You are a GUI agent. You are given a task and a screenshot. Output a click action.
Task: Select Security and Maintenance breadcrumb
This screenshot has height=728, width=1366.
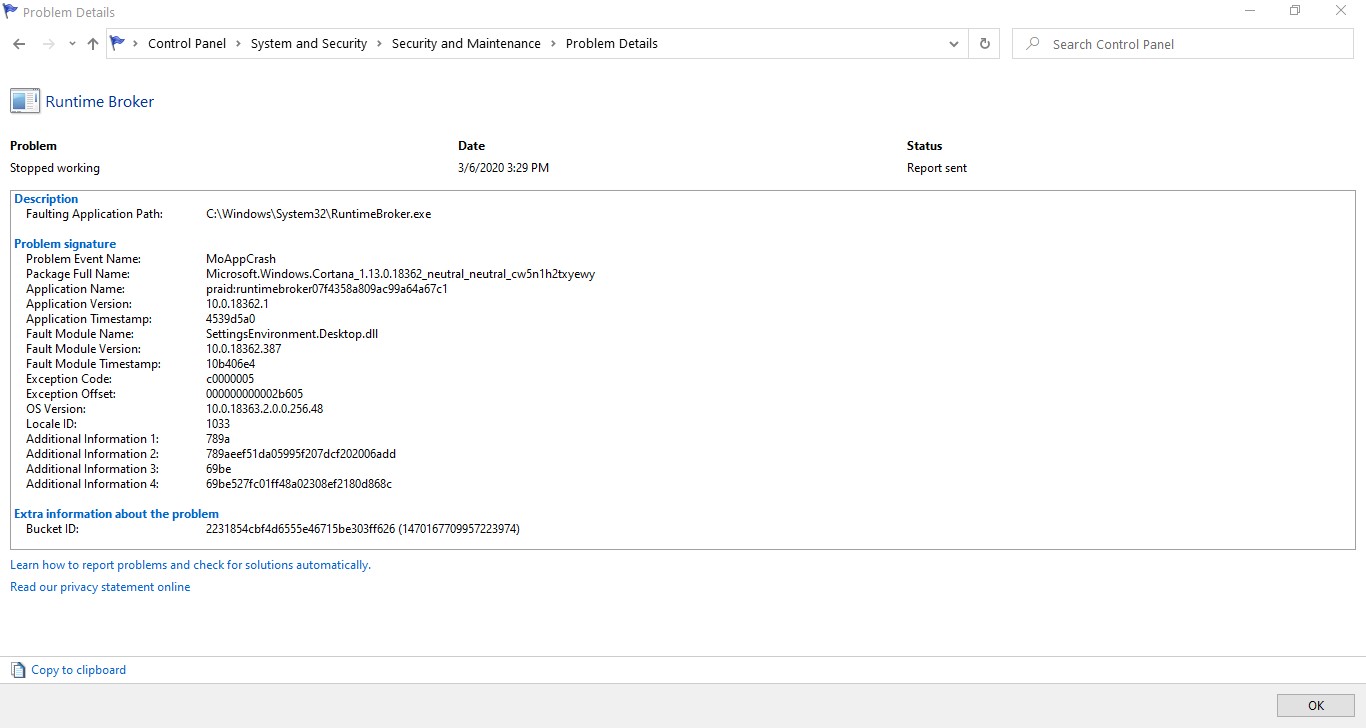(x=466, y=44)
